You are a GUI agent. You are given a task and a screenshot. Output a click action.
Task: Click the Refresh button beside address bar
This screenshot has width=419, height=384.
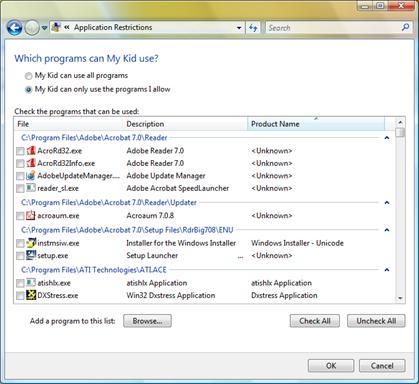click(253, 28)
